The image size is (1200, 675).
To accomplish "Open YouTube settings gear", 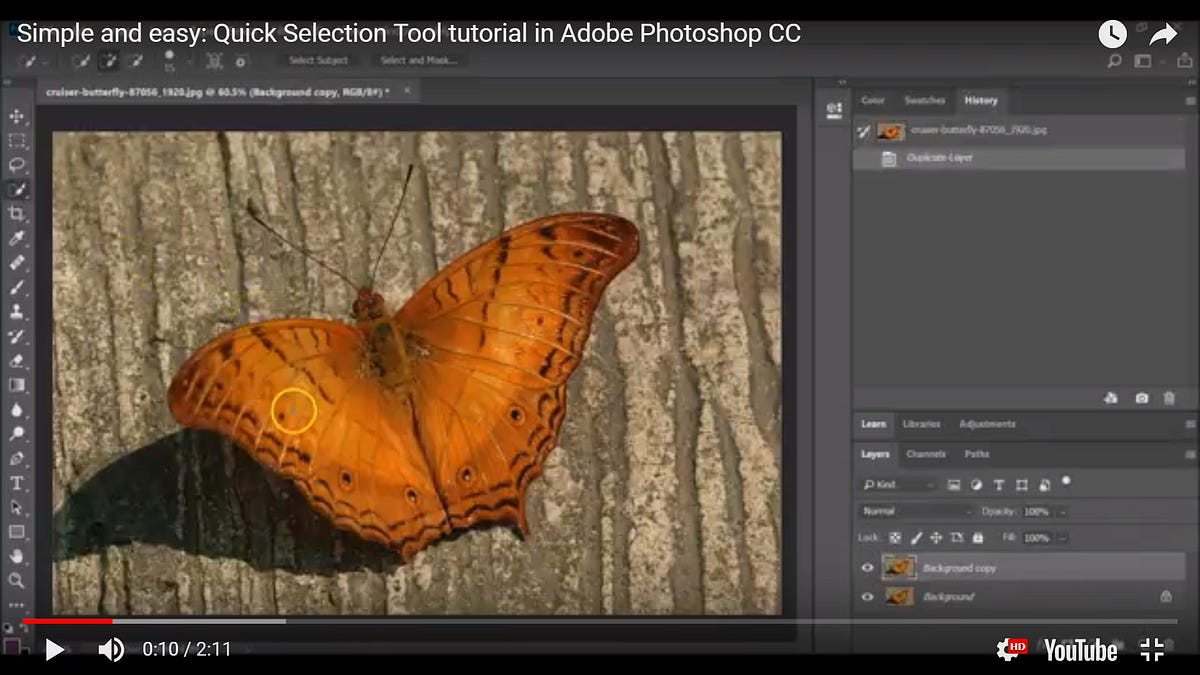I will pos(1010,649).
